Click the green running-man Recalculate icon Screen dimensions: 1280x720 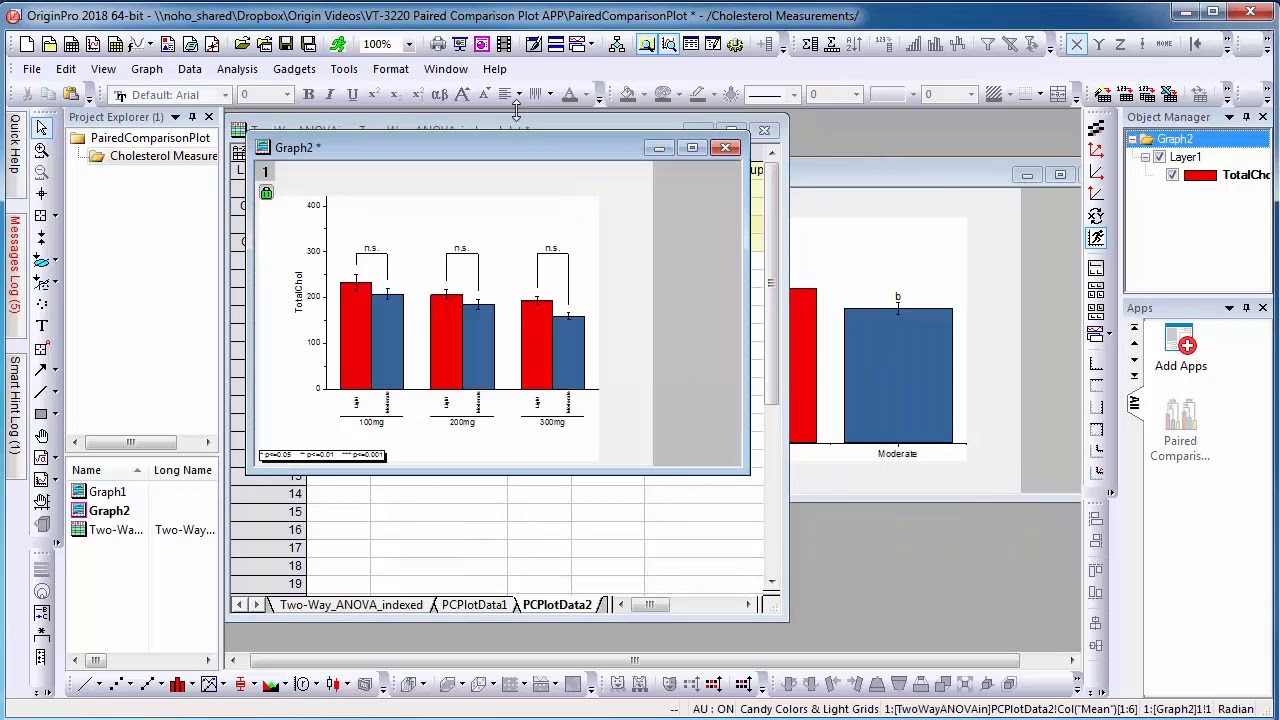pos(338,44)
